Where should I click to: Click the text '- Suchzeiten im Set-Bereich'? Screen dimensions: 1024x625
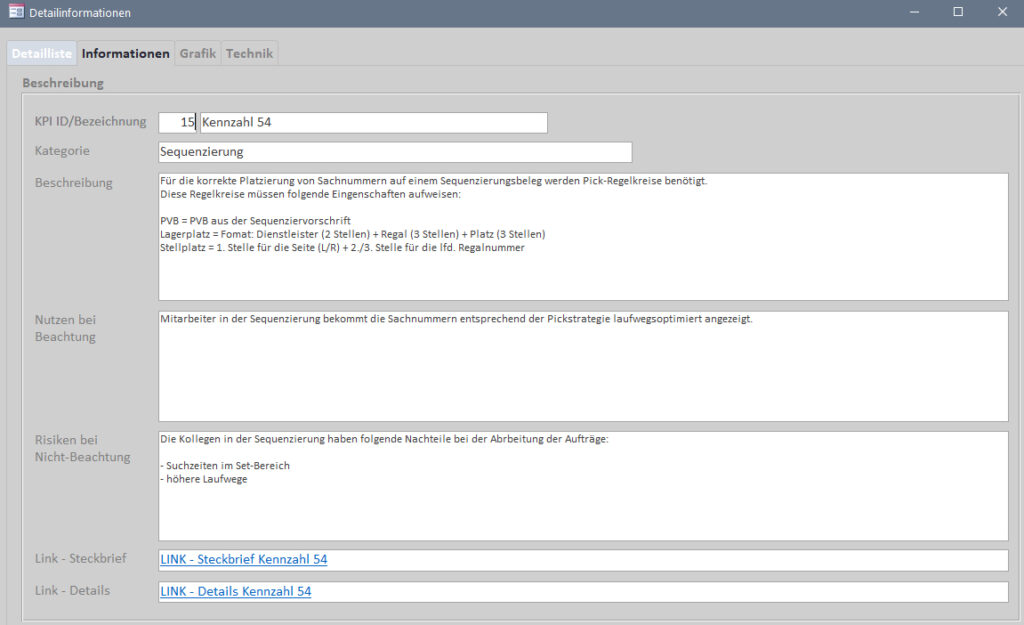click(225, 466)
